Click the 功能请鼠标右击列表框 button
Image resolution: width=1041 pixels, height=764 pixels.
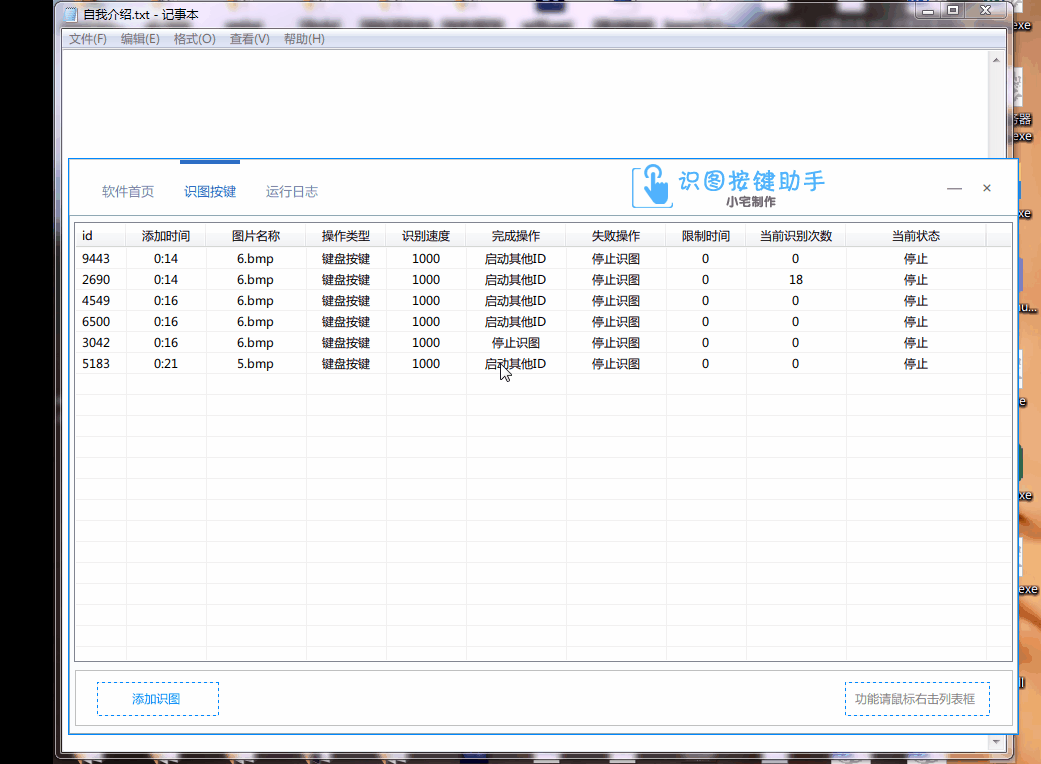tap(916, 698)
